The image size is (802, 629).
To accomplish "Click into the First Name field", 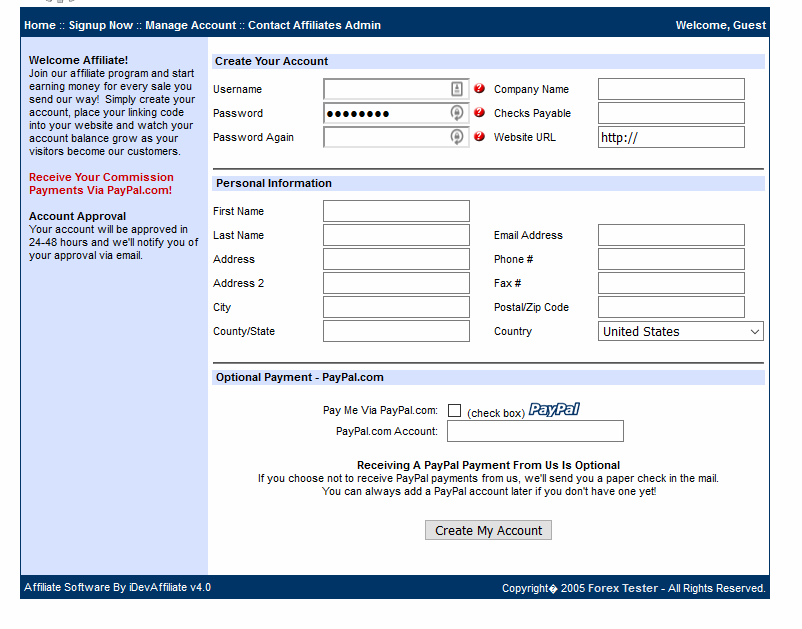I will point(396,211).
